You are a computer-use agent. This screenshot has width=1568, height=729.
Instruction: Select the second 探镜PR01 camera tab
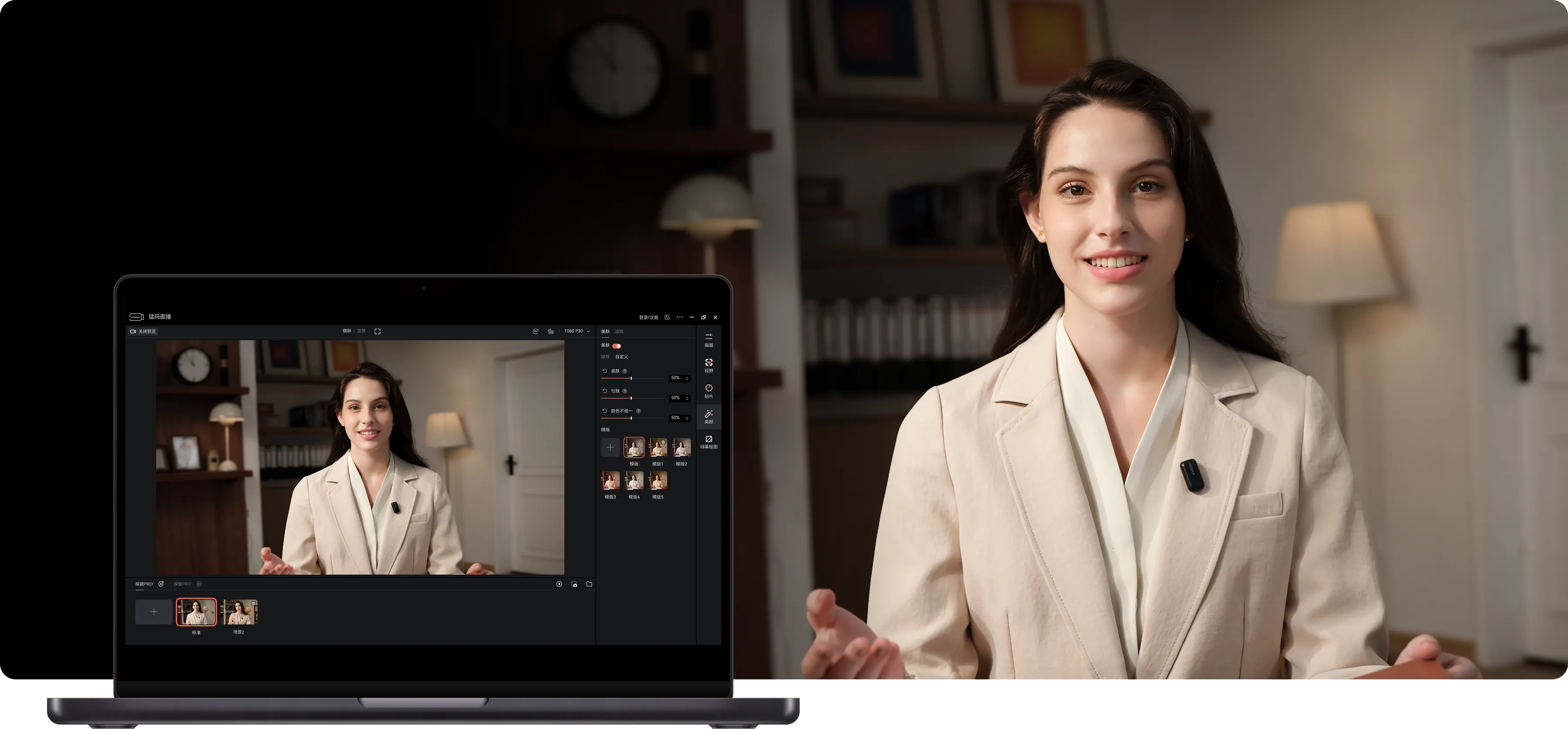182,584
